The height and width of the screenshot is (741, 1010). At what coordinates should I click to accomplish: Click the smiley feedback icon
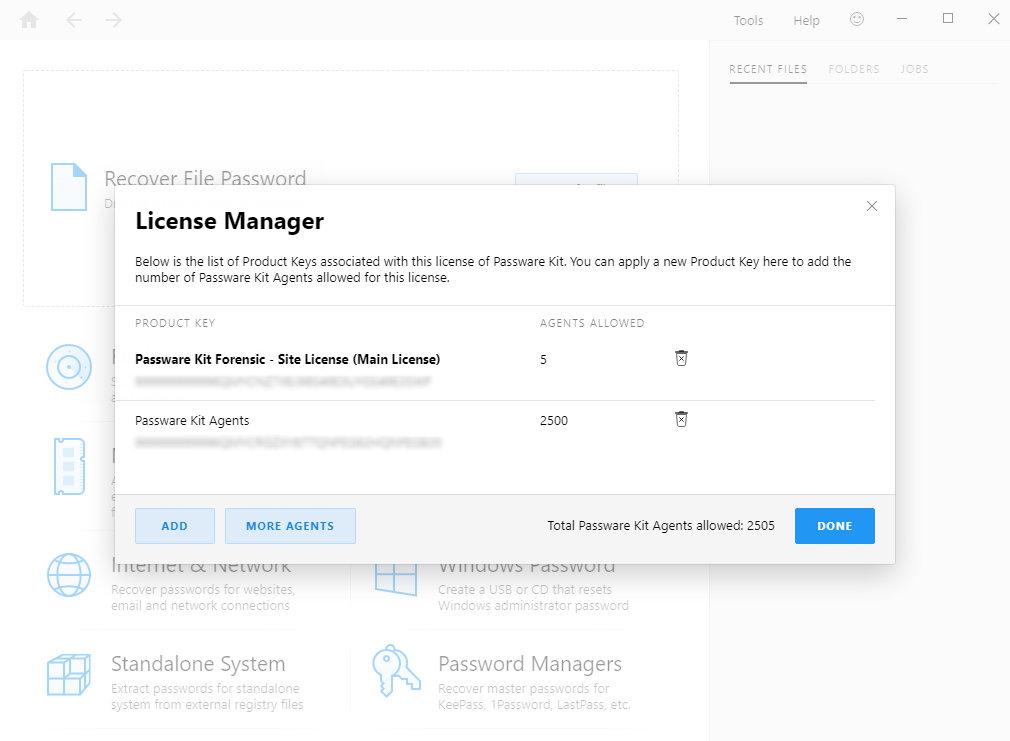(857, 19)
